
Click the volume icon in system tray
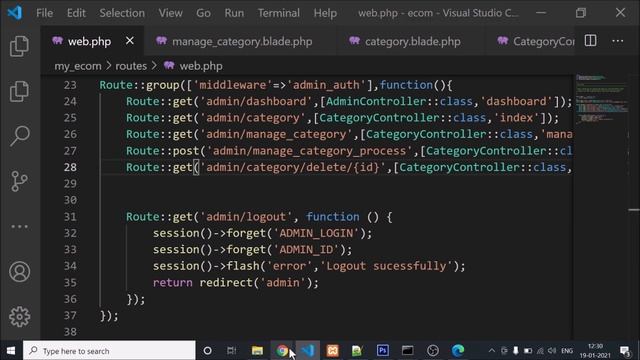(x=552, y=351)
